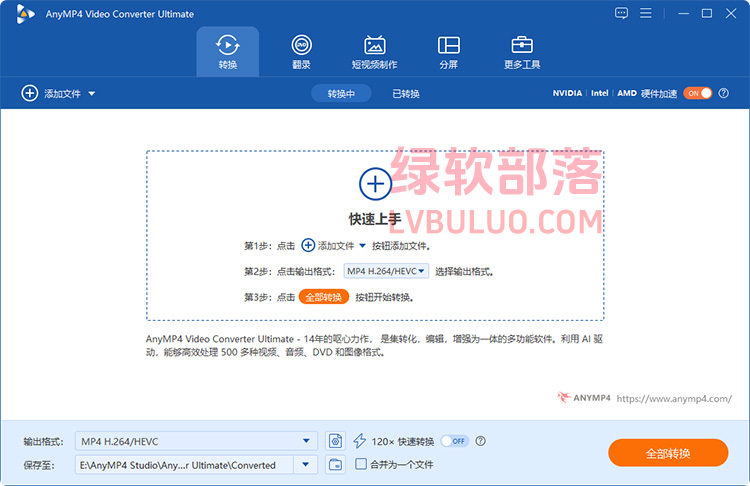This screenshot has height=486, width=750.
Task: Click the ANYMP4 logo near the link
Action: pyautogui.click(x=584, y=398)
